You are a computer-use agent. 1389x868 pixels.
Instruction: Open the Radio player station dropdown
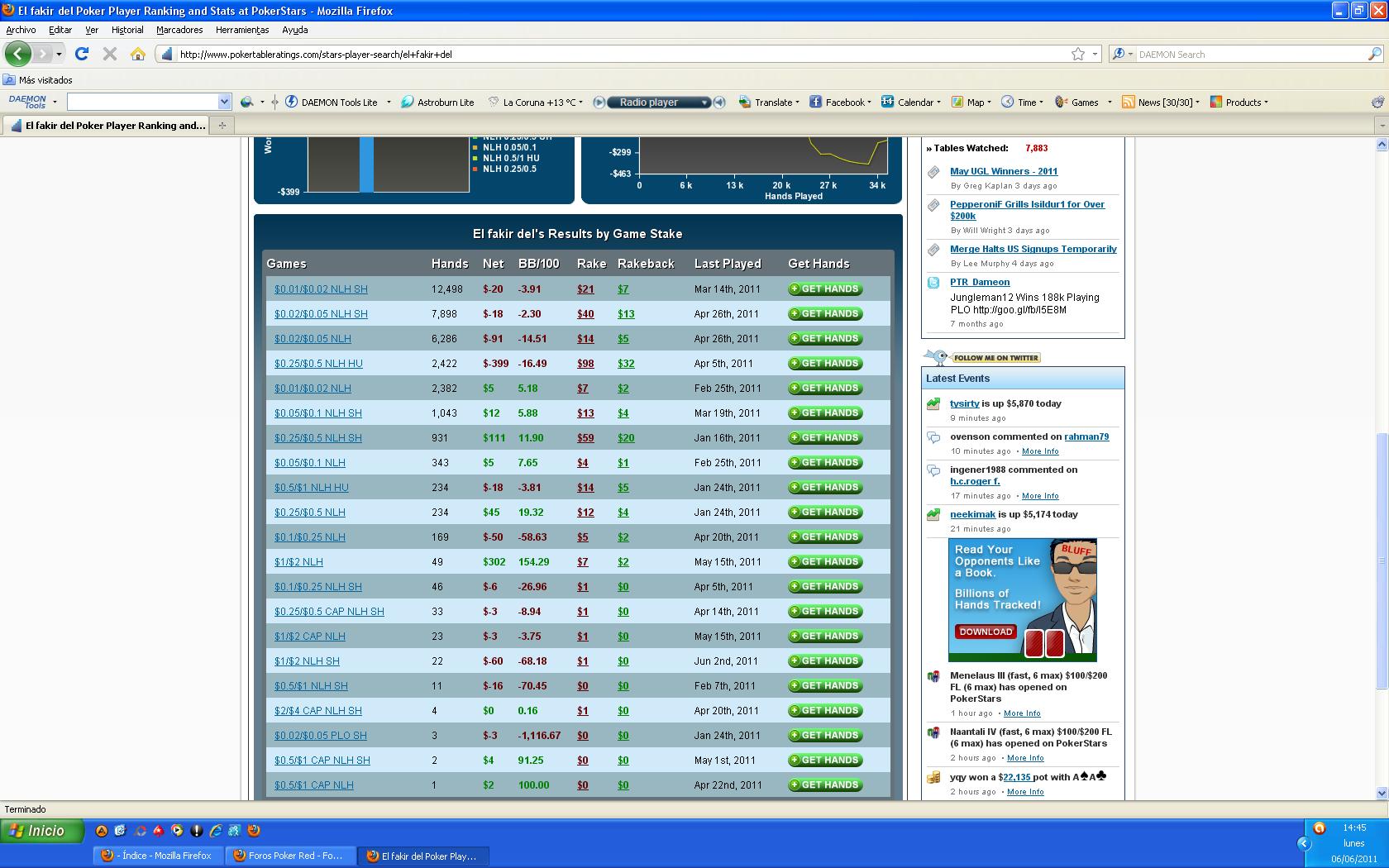704,103
